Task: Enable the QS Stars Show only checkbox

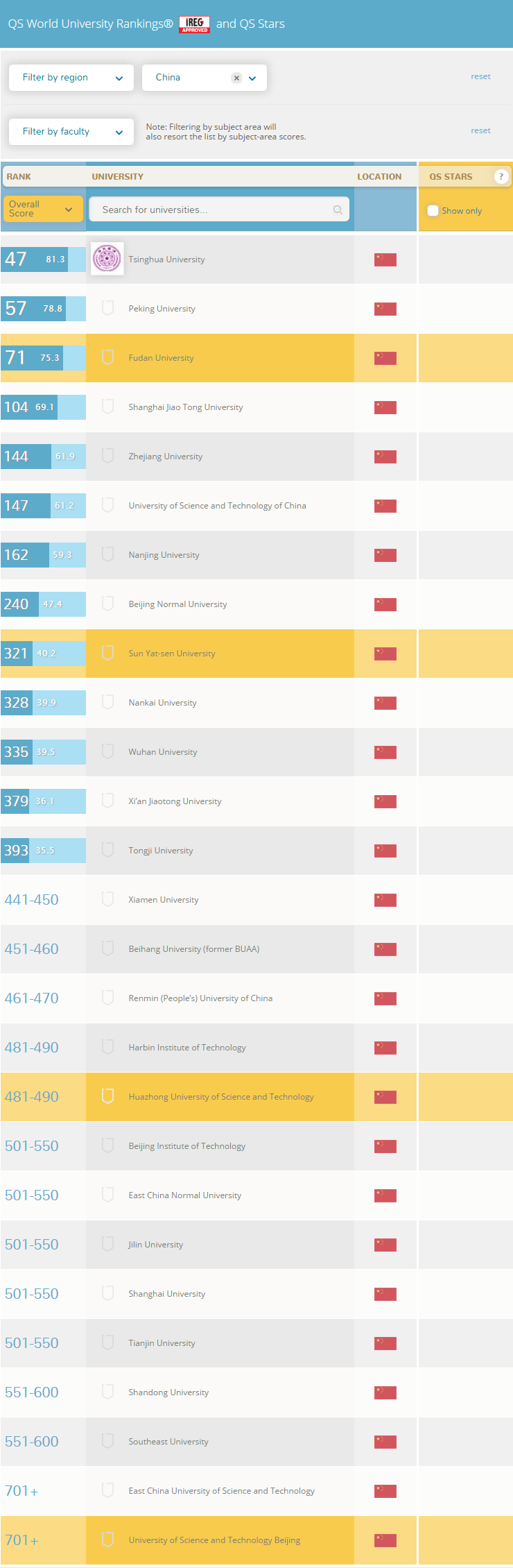Action: [433, 210]
